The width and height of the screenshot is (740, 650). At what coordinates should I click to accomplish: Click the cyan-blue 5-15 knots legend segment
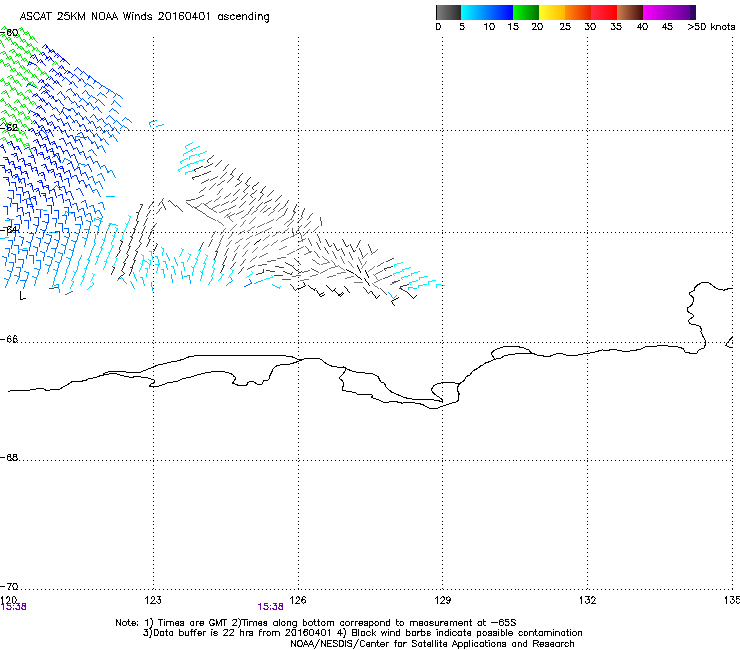[x=487, y=12]
